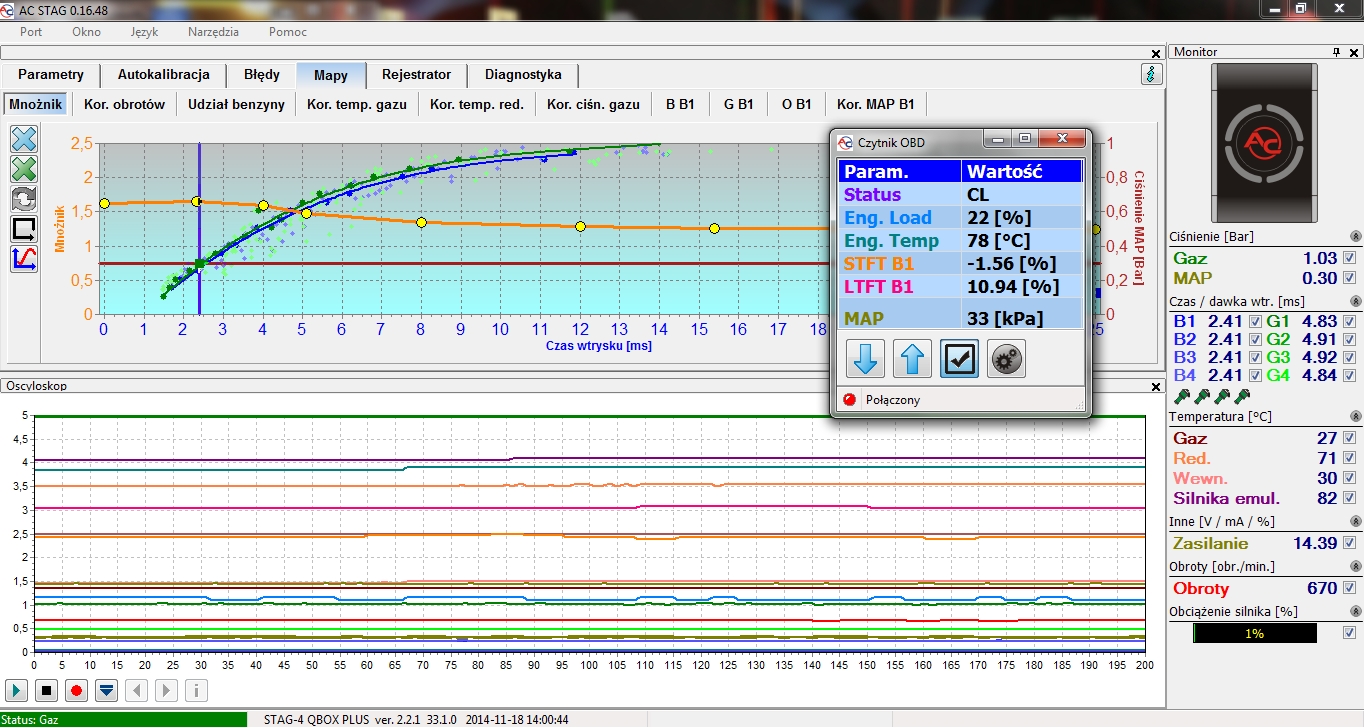This screenshot has height=728, width=1364.
Task: Stop the oscilloscope with the black square
Action: click(x=46, y=690)
